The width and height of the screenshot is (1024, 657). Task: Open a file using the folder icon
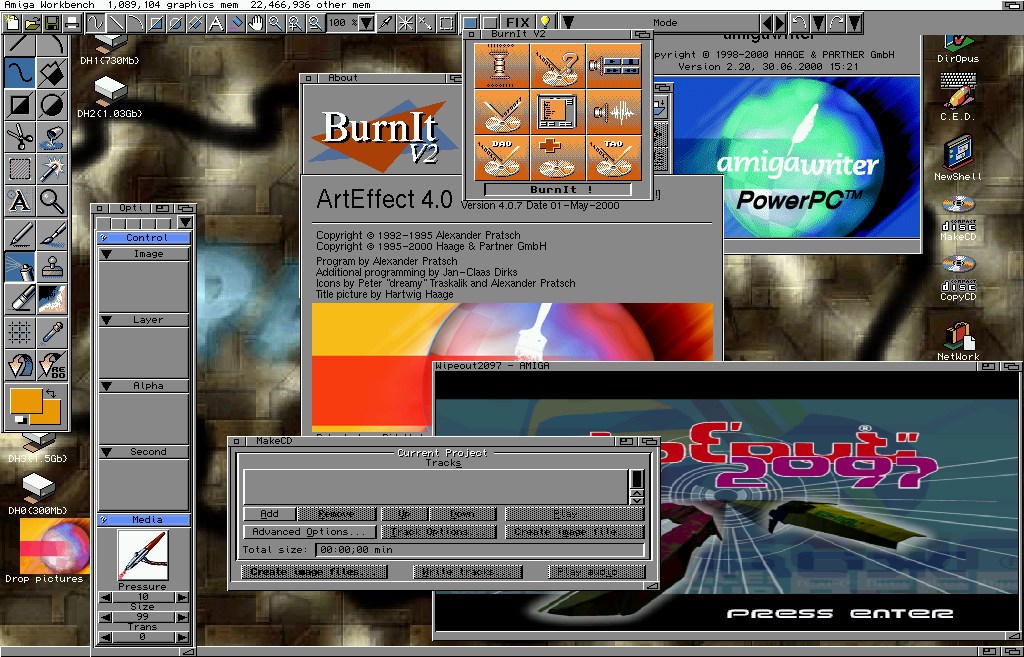coord(32,24)
